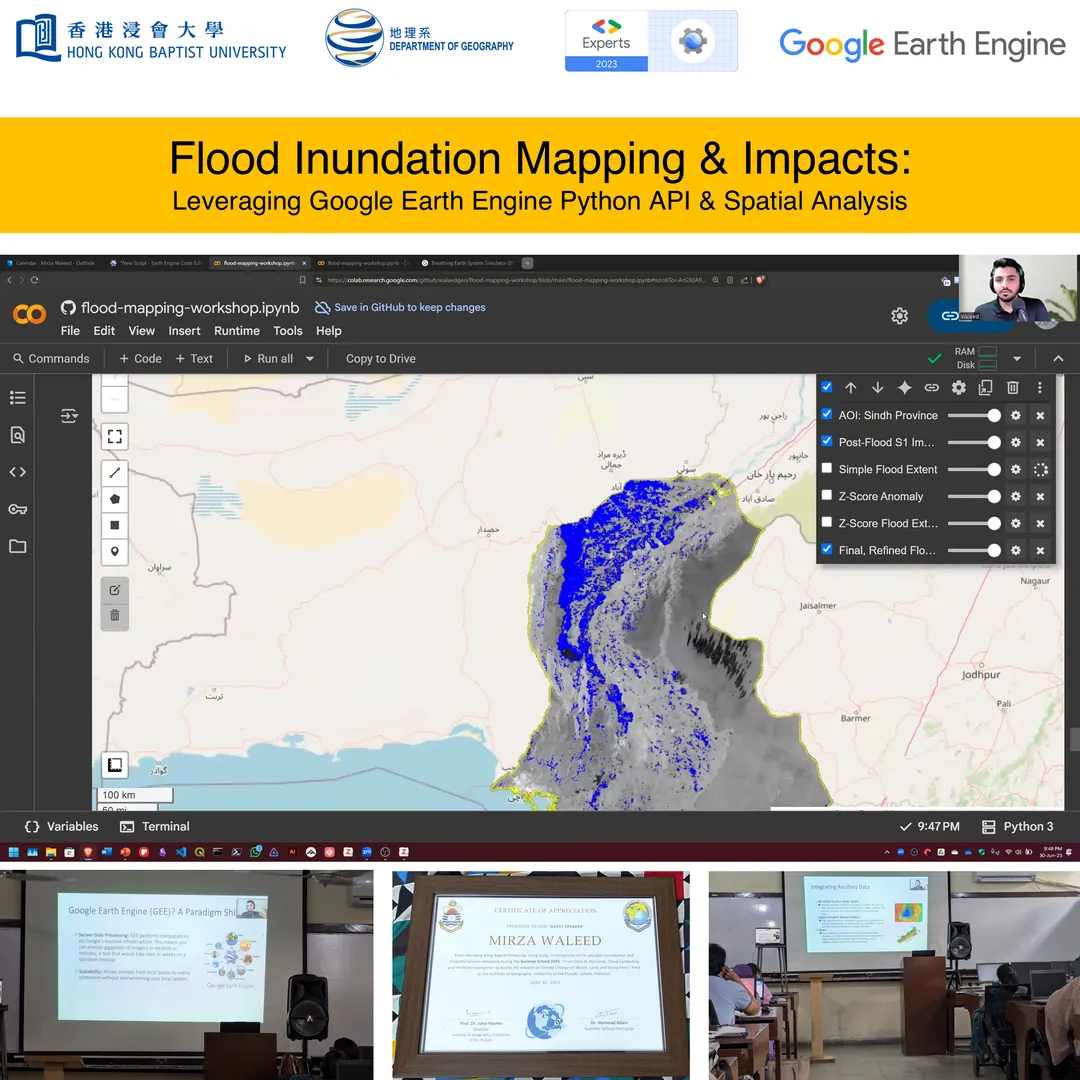Open the Files folder icon in sidebar
This screenshot has width=1080, height=1080.
(18, 546)
